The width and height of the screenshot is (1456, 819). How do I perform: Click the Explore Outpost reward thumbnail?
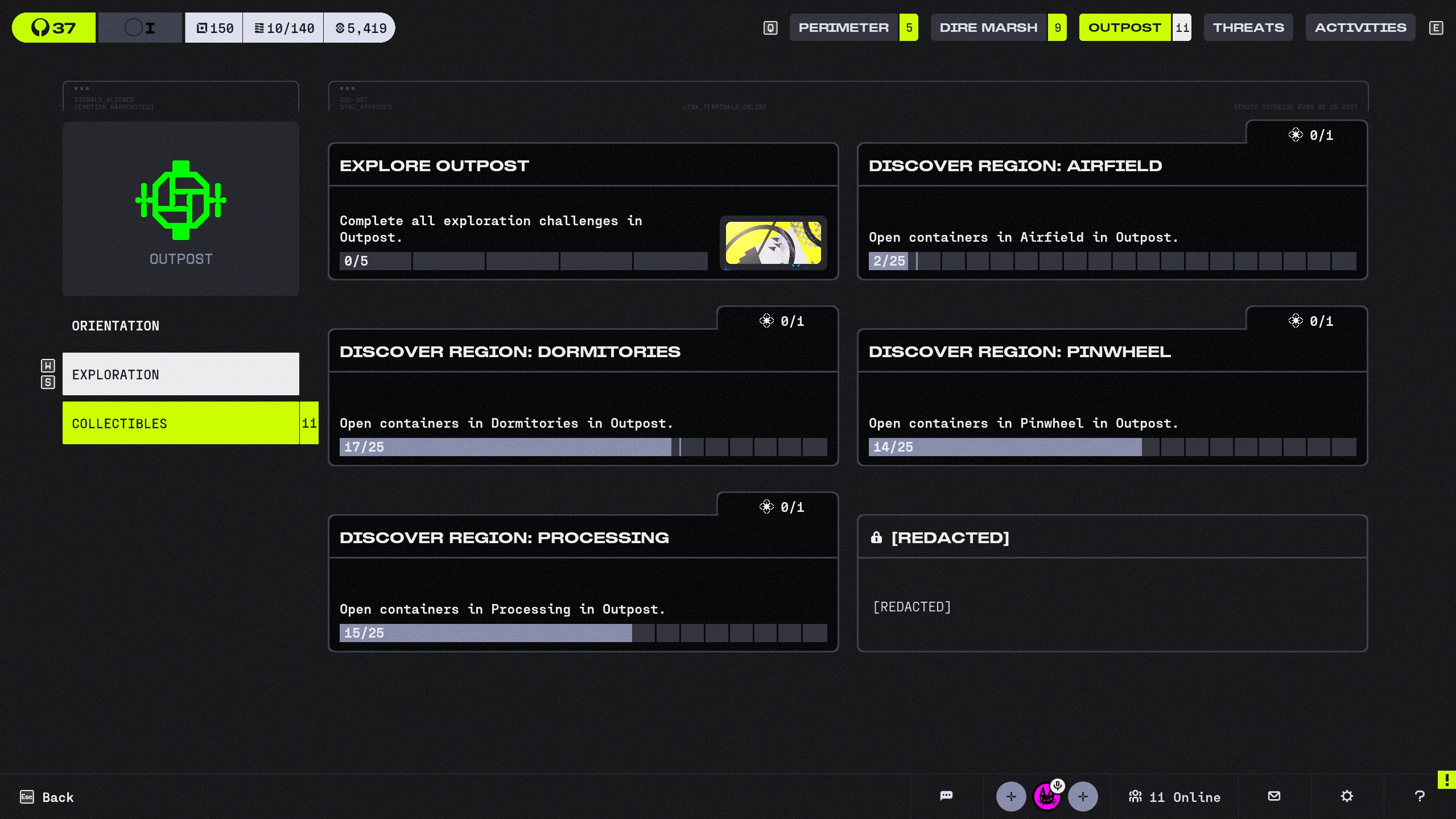tap(773, 243)
